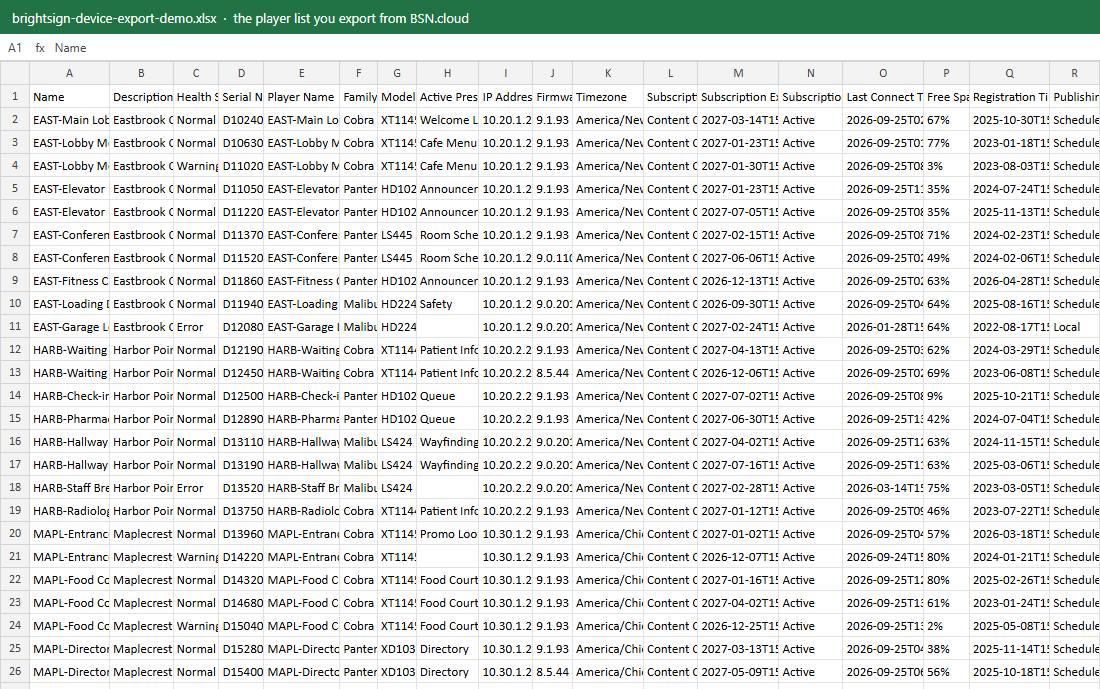Click the formula bar showing Name
Screen dimensions: 1100x689
[x=575, y=48]
